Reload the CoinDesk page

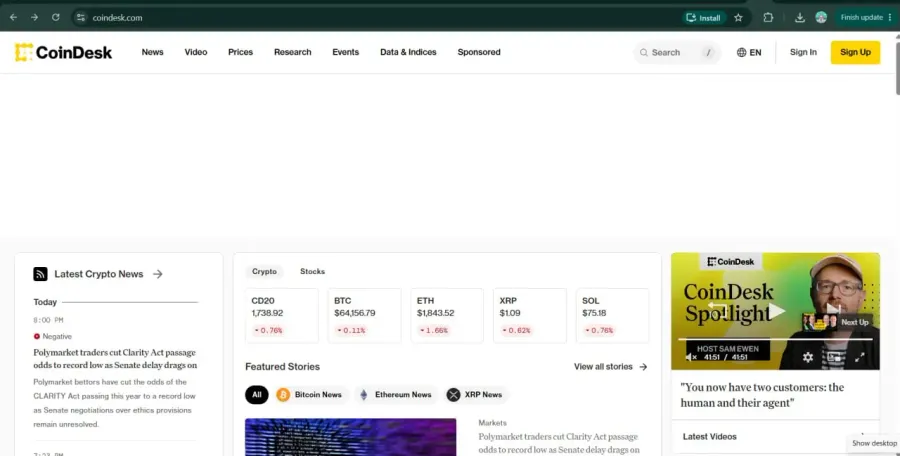point(56,17)
